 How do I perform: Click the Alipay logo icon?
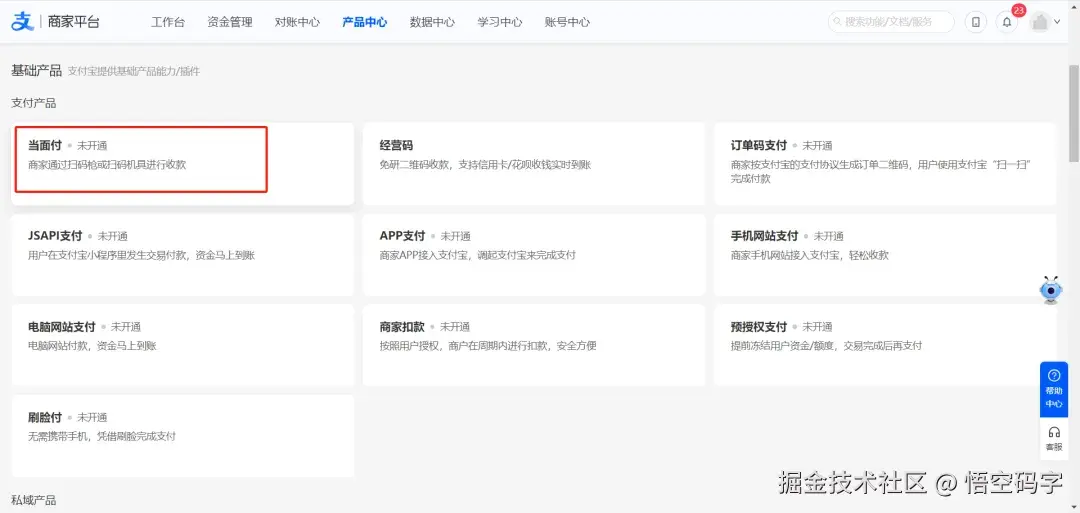click(23, 21)
